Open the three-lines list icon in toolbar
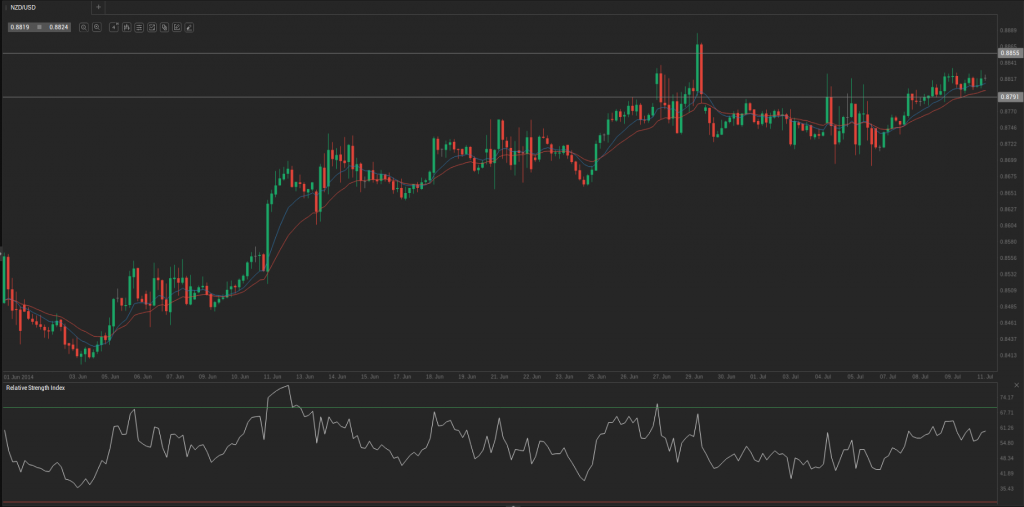The height and width of the screenshot is (507, 1024). tap(139, 27)
